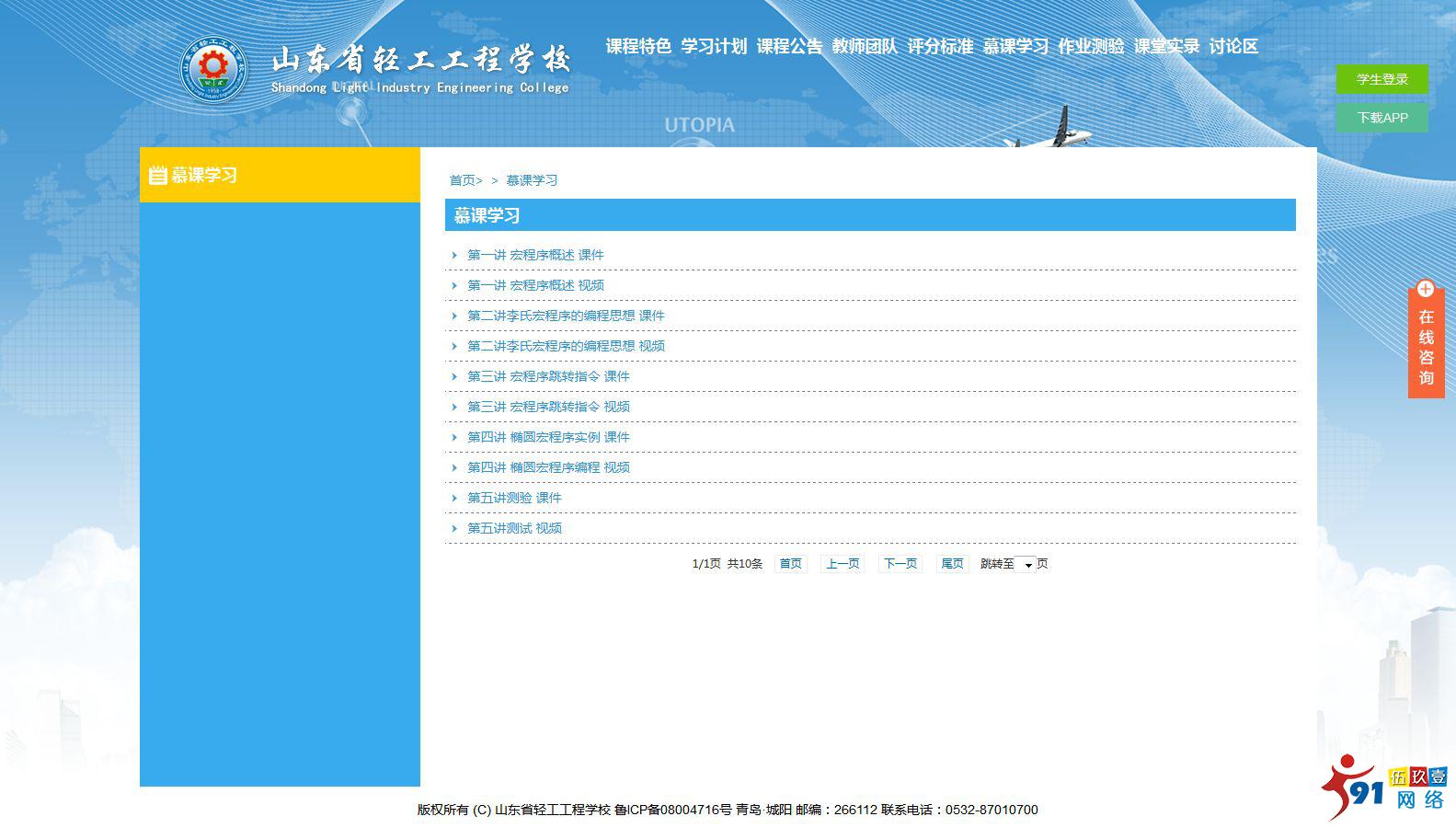Go to 首页 pagination button
Viewport: 1456px width, 828px height.
pos(791,564)
